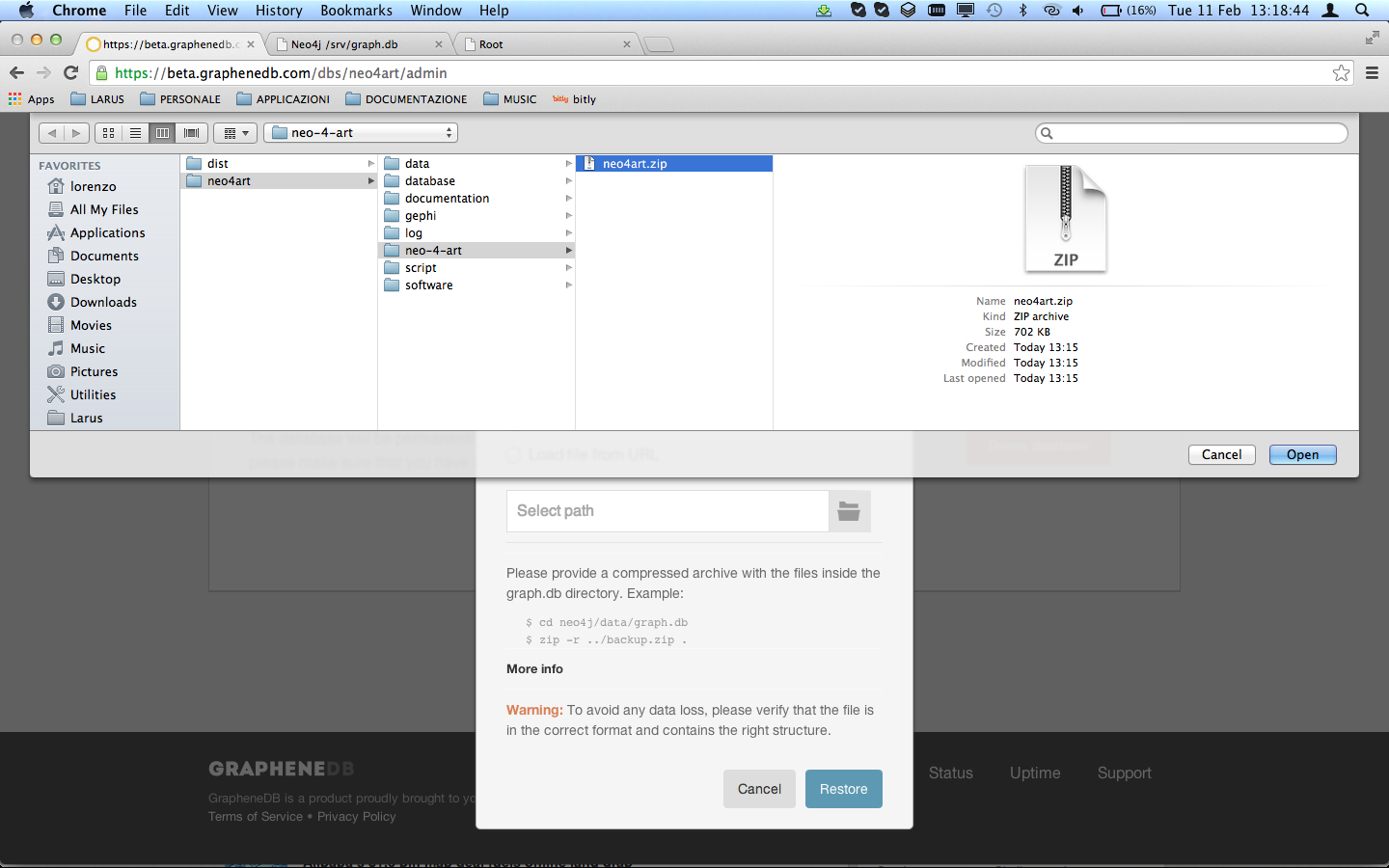The image size is (1389, 868).
Task: Bookmark this page with star icon
Action: (1341, 72)
